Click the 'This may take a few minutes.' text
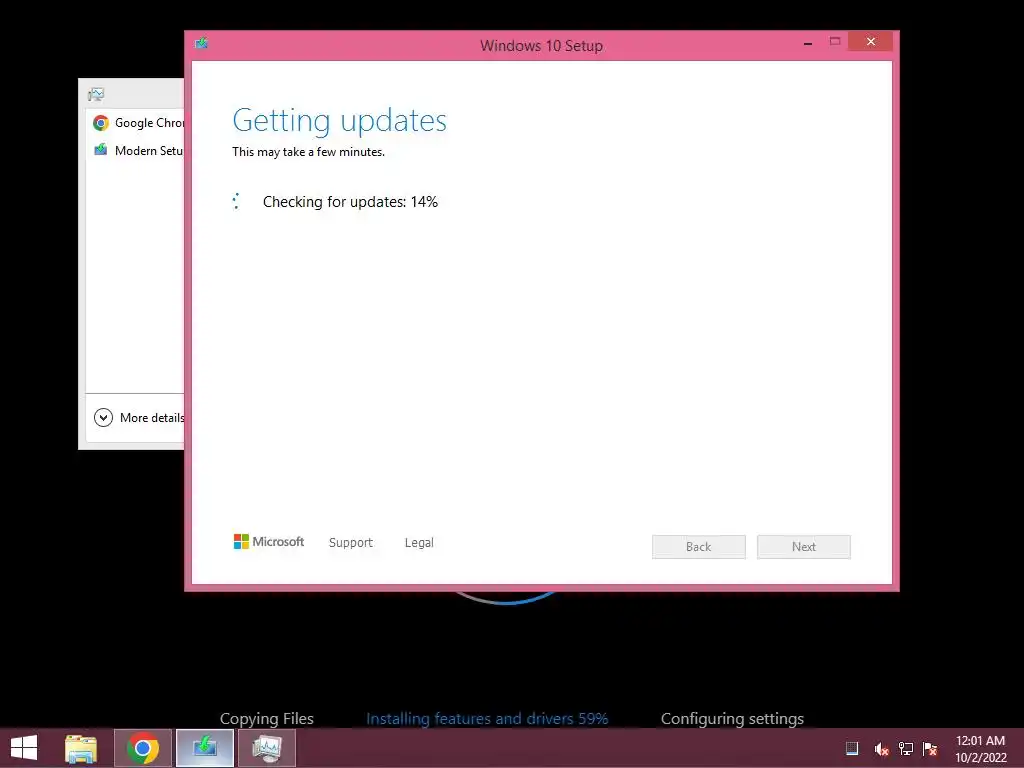This screenshot has height=768, width=1024. [308, 152]
